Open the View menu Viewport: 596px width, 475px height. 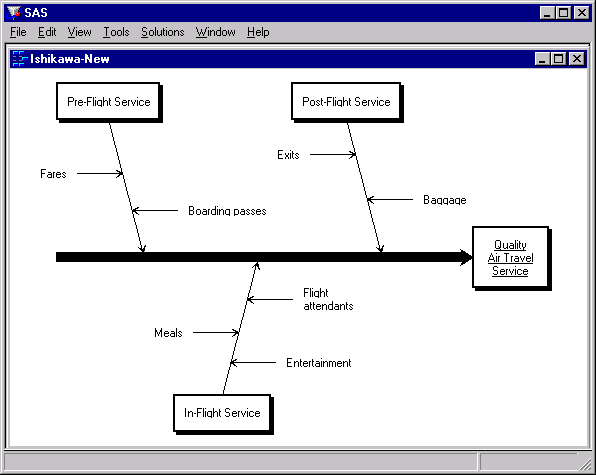tap(79, 32)
